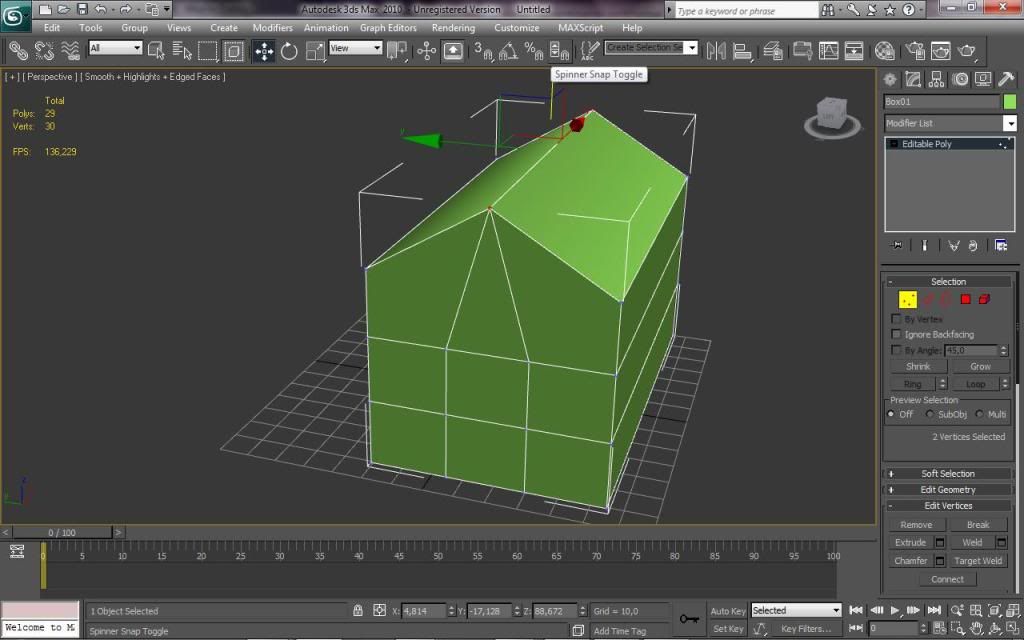Click the Select and Link icon

click(18, 51)
